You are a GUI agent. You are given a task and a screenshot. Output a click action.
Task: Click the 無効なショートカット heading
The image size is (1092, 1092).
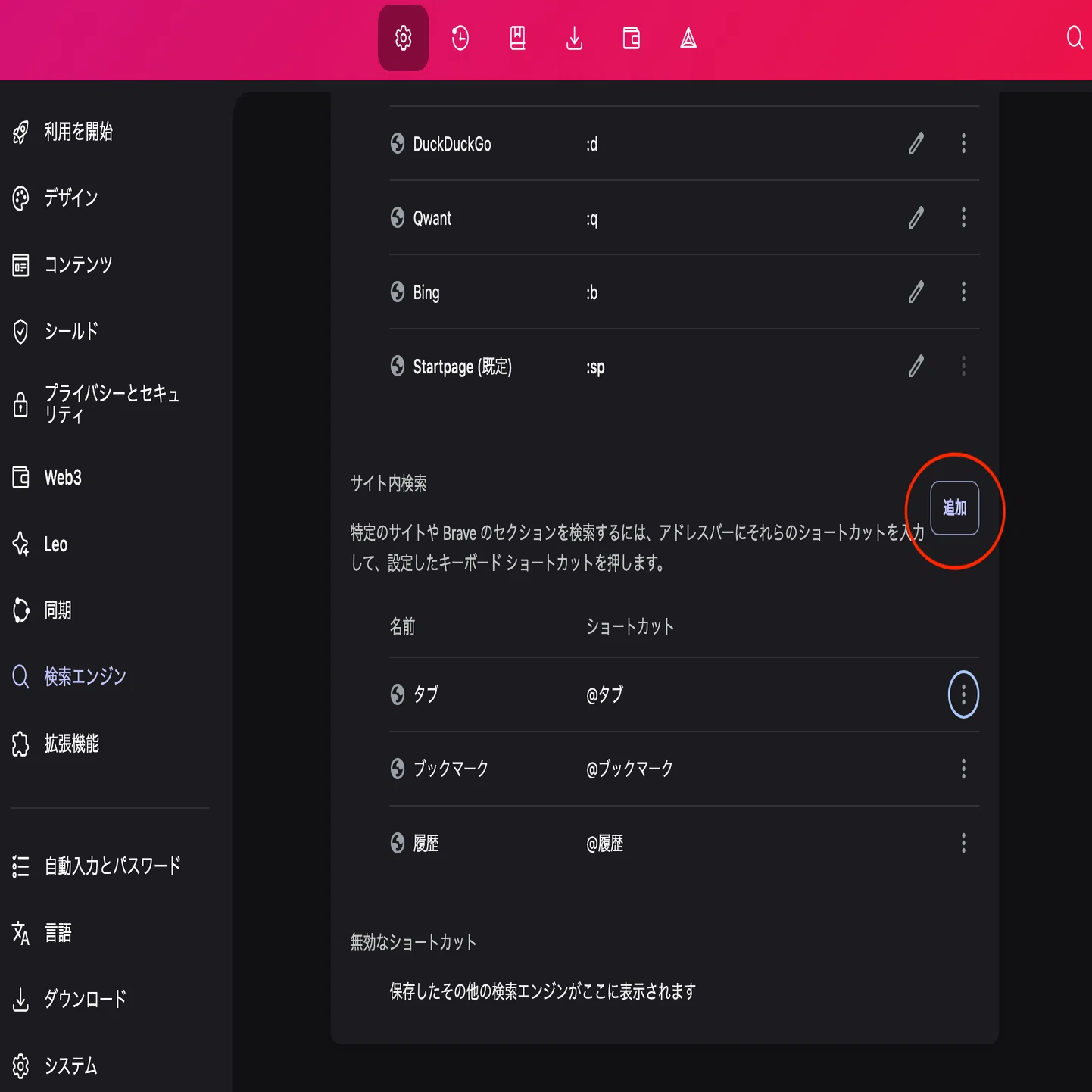coord(413,942)
